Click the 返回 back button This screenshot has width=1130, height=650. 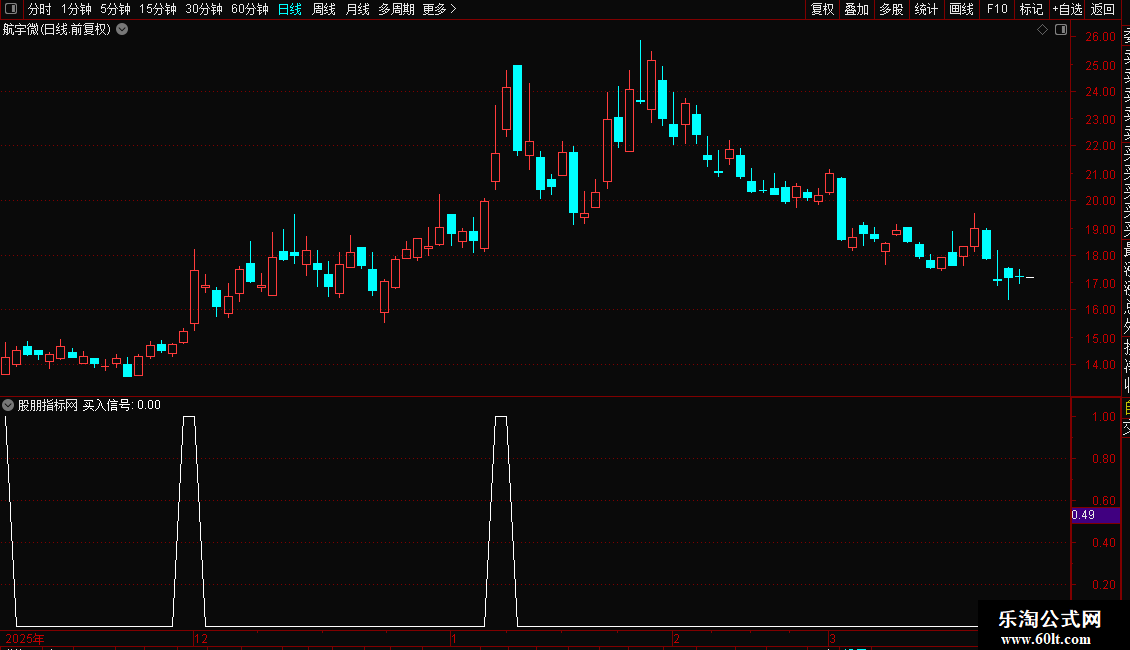tap(1103, 9)
